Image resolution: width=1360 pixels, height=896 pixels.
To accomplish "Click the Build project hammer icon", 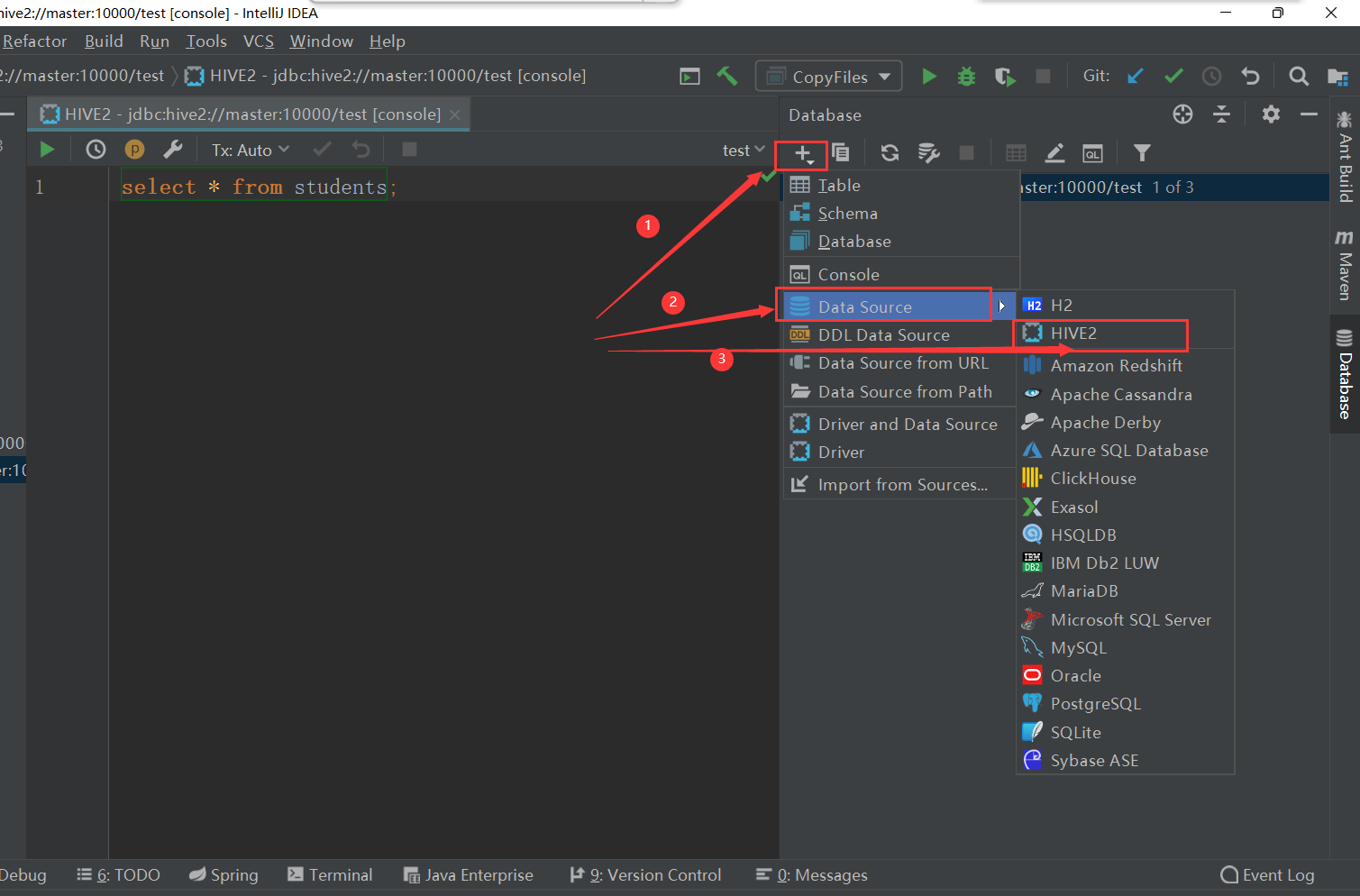I will [727, 77].
